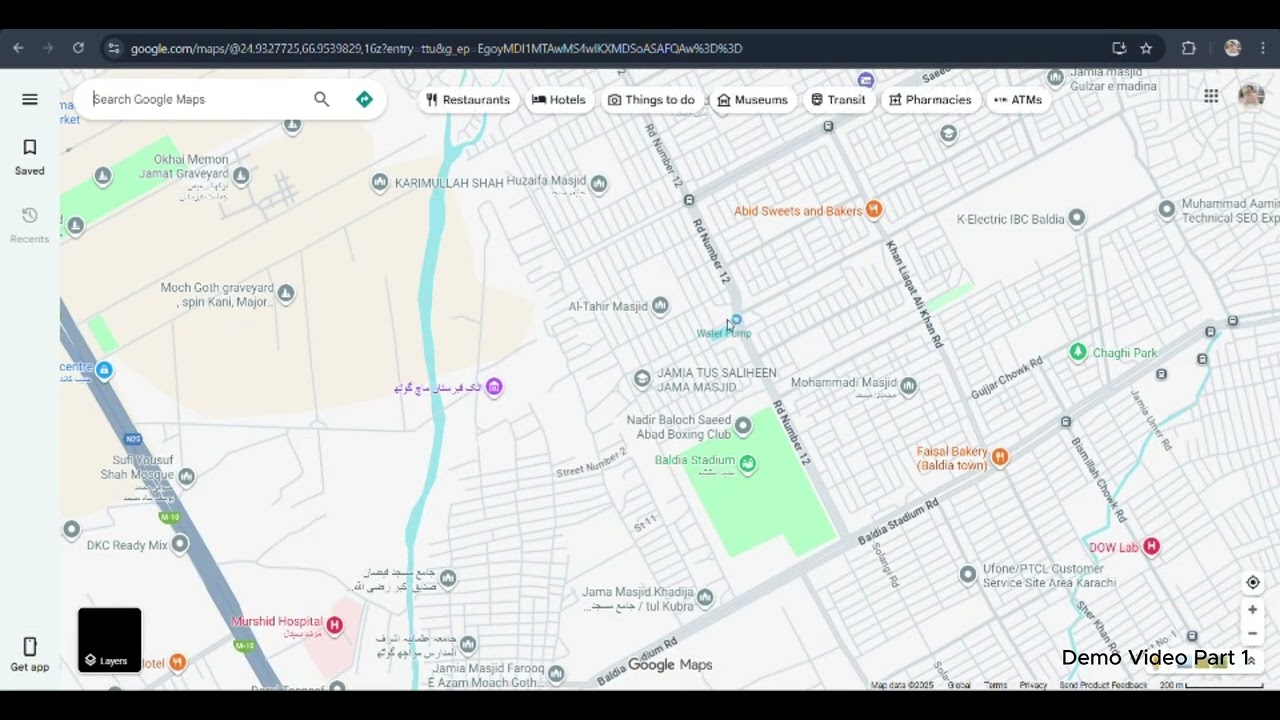Click the Sufi Yousuf Shah Mosque label

click(x=137, y=467)
